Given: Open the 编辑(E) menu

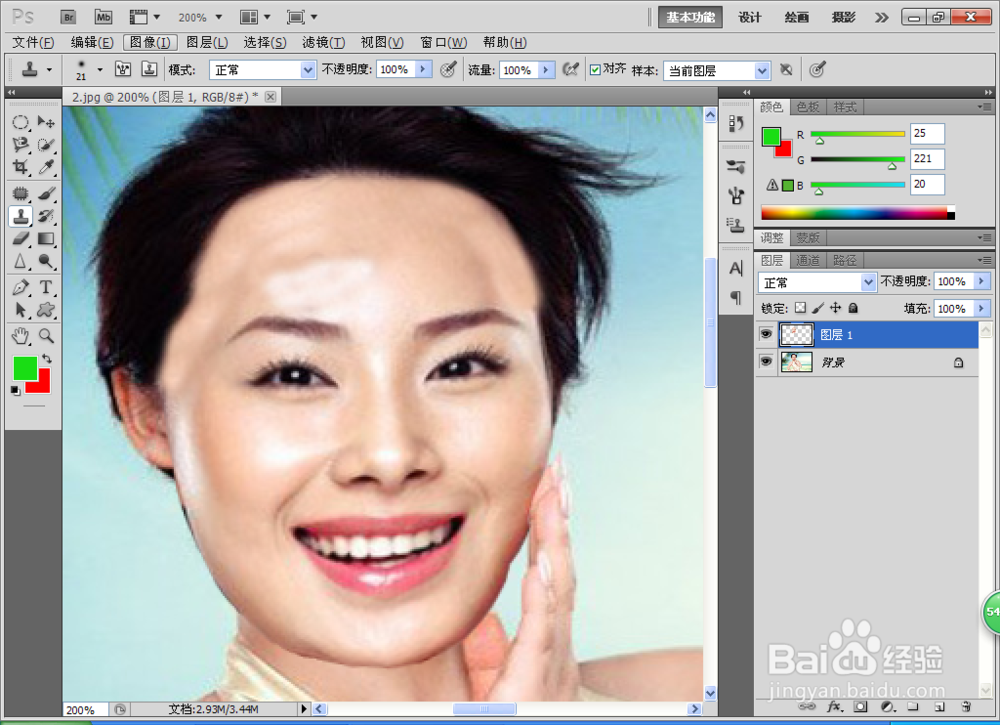Looking at the screenshot, I should pyautogui.click(x=92, y=42).
